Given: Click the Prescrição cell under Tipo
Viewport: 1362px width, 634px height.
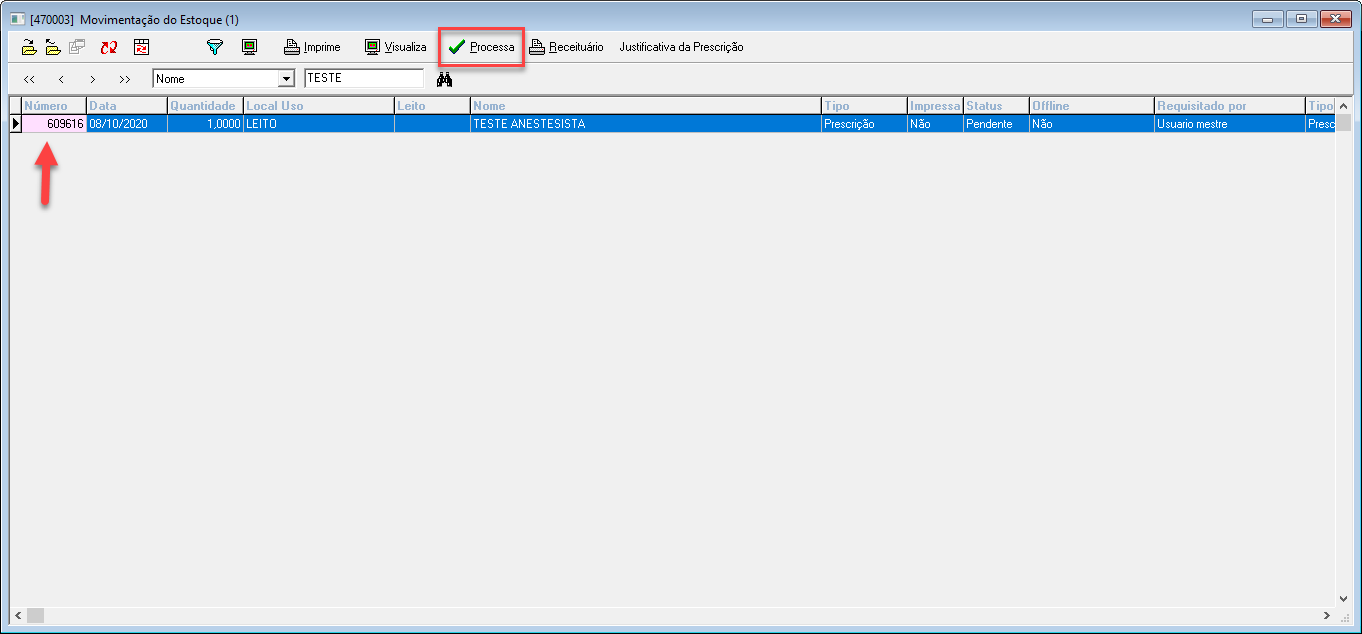Looking at the screenshot, I should (864, 124).
